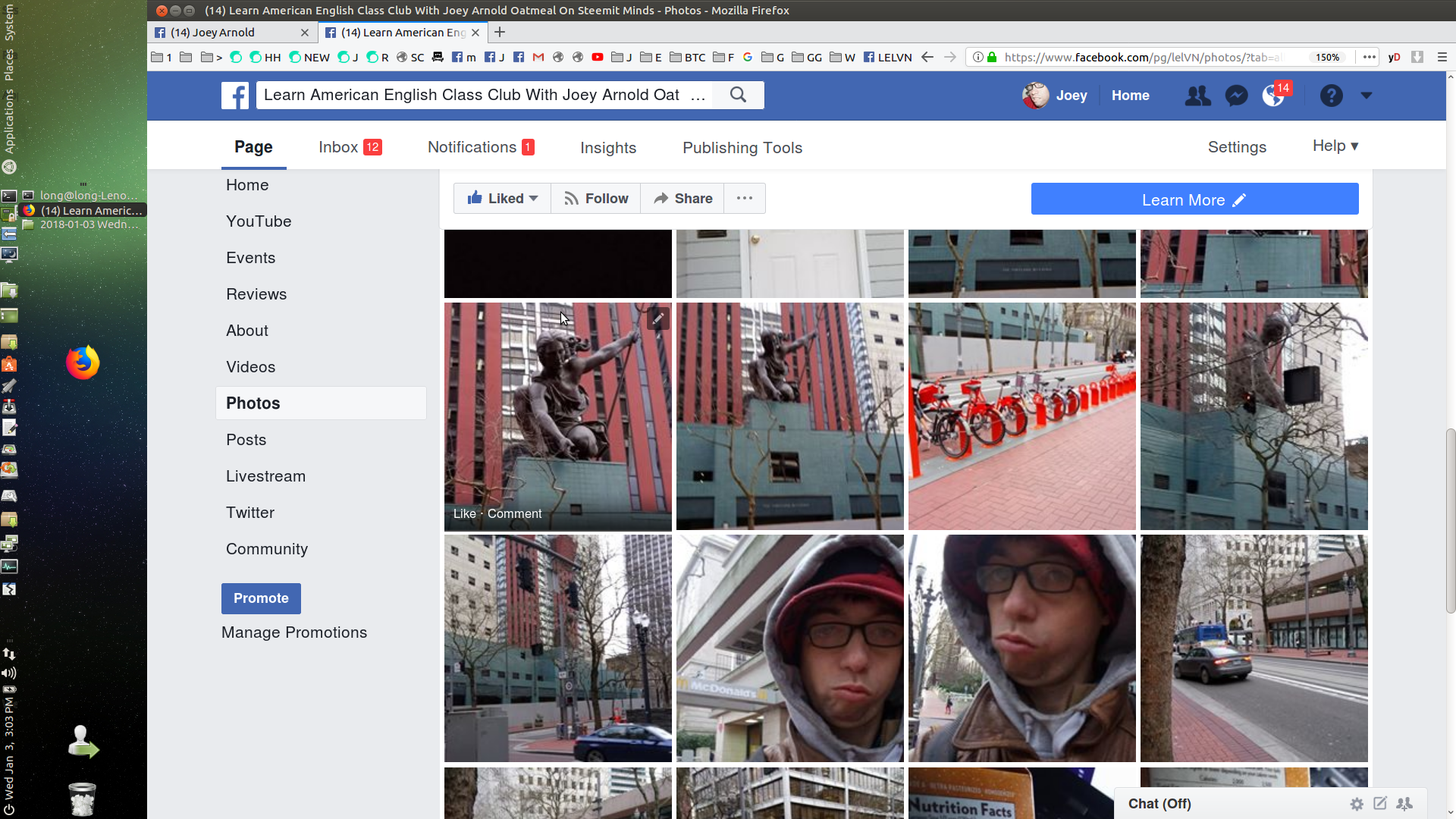Open the red bicycles photo thumbnail

pyautogui.click(x=1021, y=416)
